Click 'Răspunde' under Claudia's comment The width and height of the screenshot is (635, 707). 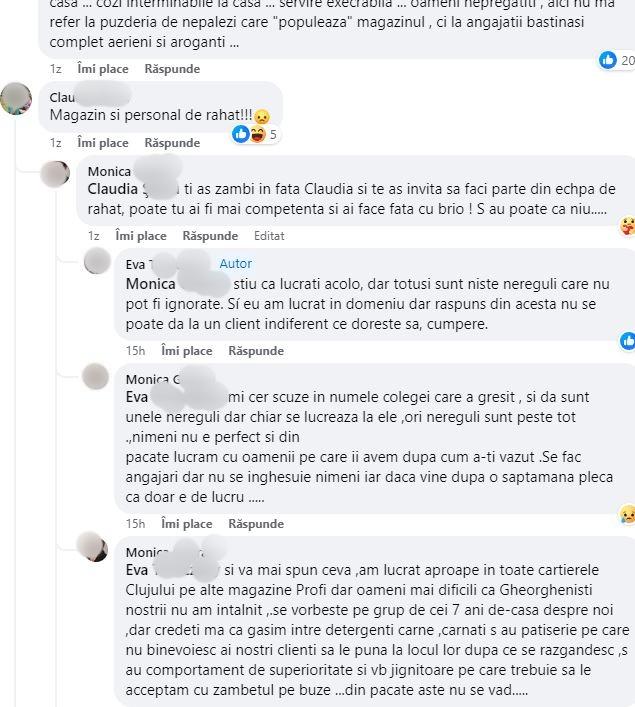pyautogui.click(x=172, y=143)
